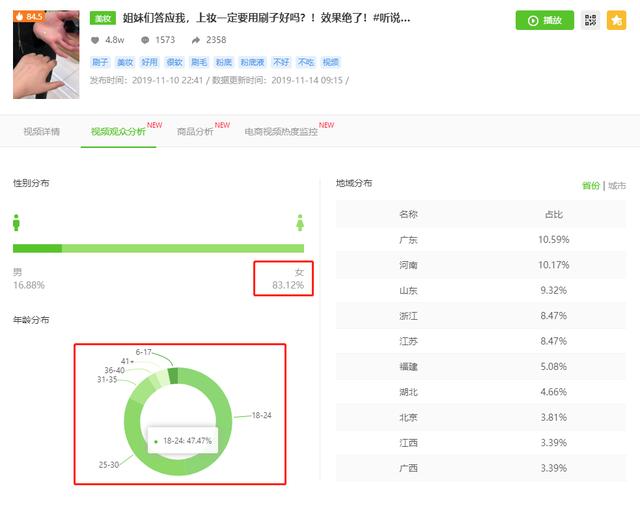This screenshot has width=640, height=508.
Task: Click the 10.17% percentage value
Action: [x=553, y=265]
